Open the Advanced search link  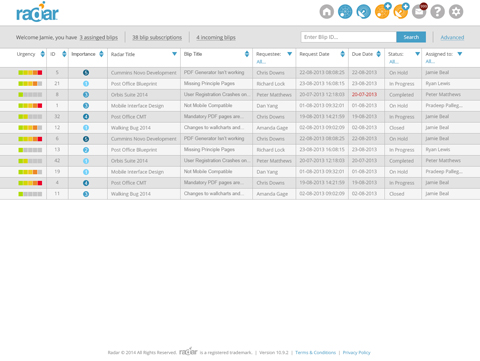coord(452,37)
